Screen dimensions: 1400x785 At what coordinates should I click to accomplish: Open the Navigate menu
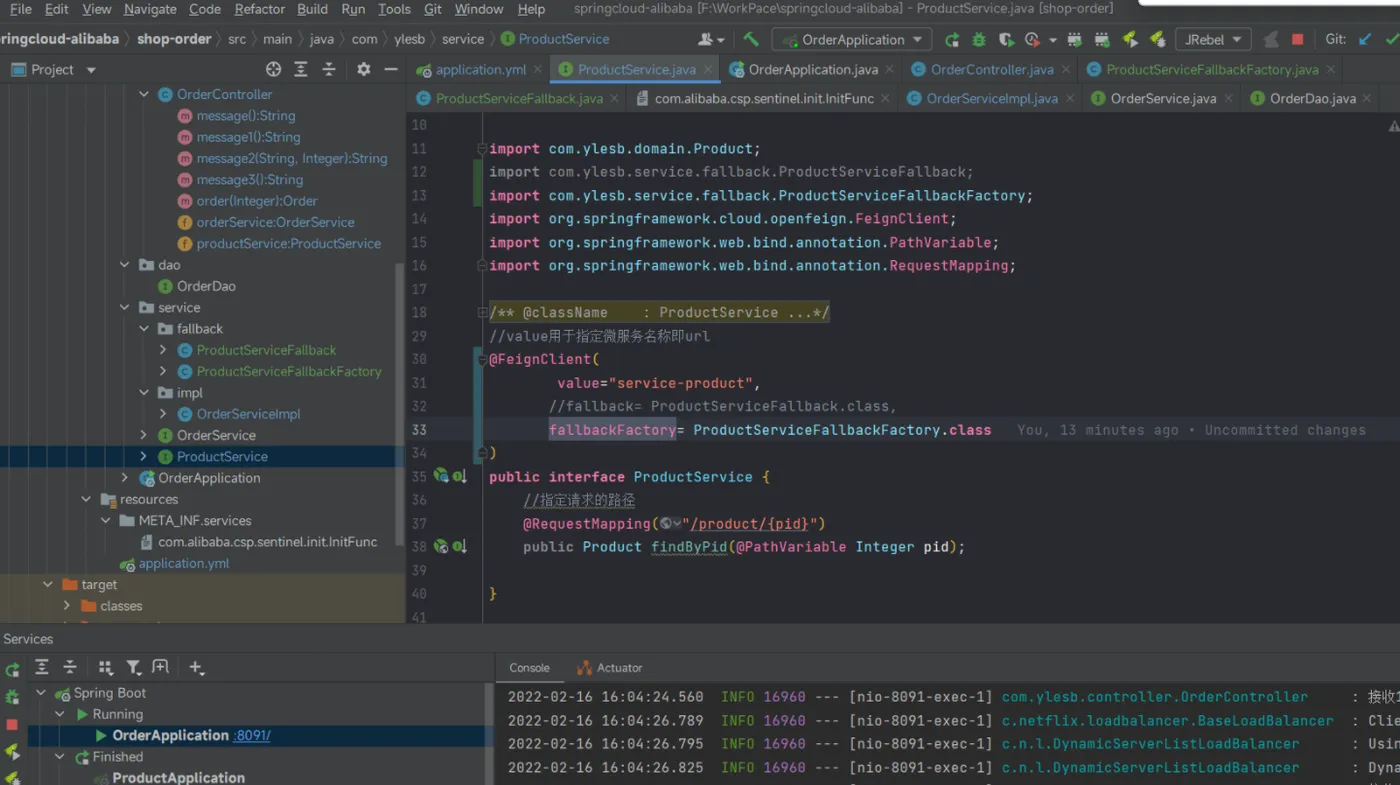click(150, 9)
